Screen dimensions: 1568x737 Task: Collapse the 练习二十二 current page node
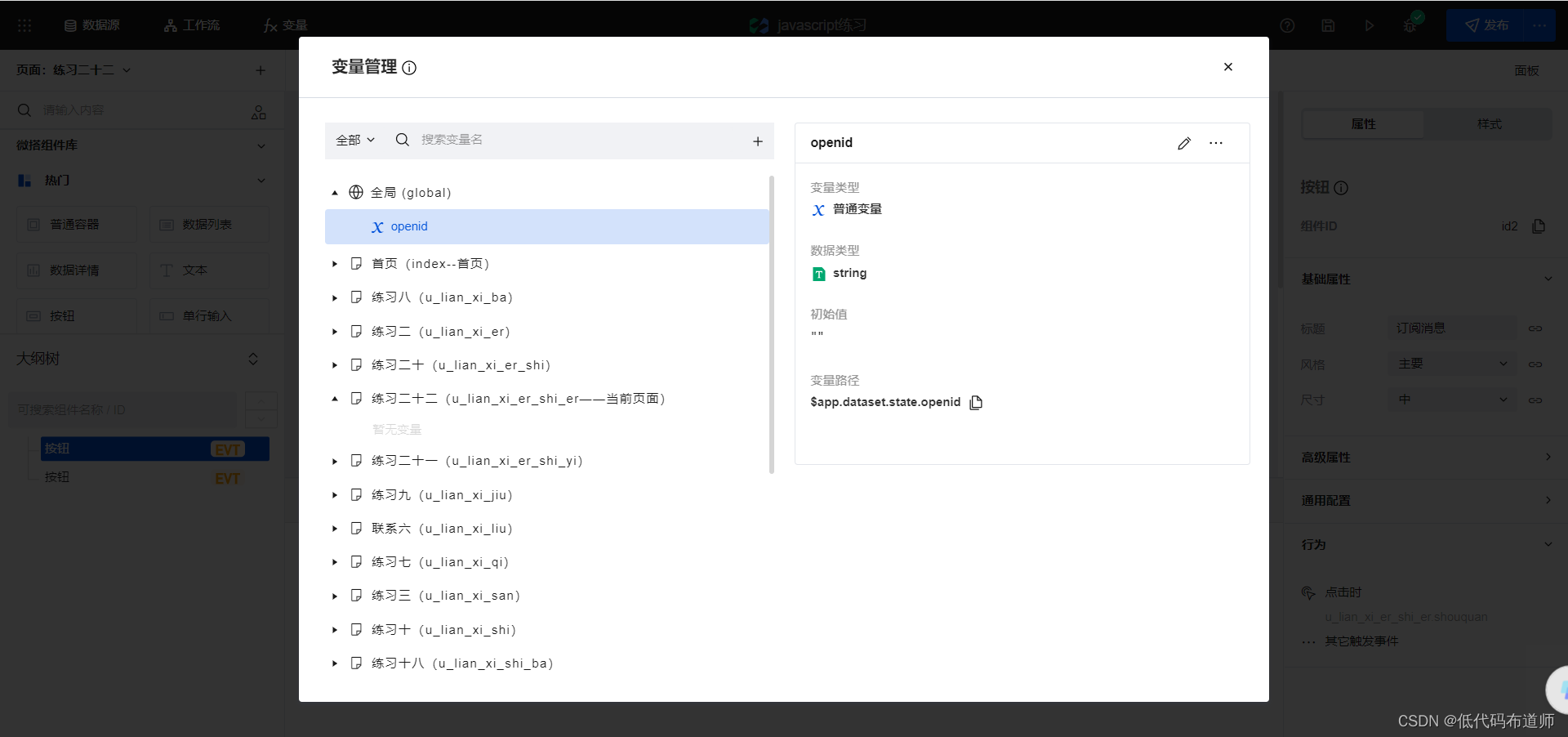pos(335,399)
